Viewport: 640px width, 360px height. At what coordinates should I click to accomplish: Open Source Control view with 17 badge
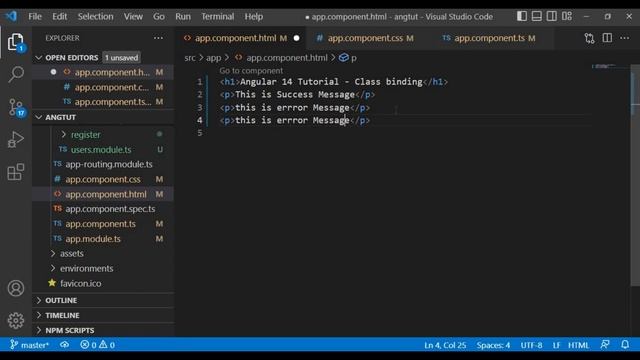(16, 107)
